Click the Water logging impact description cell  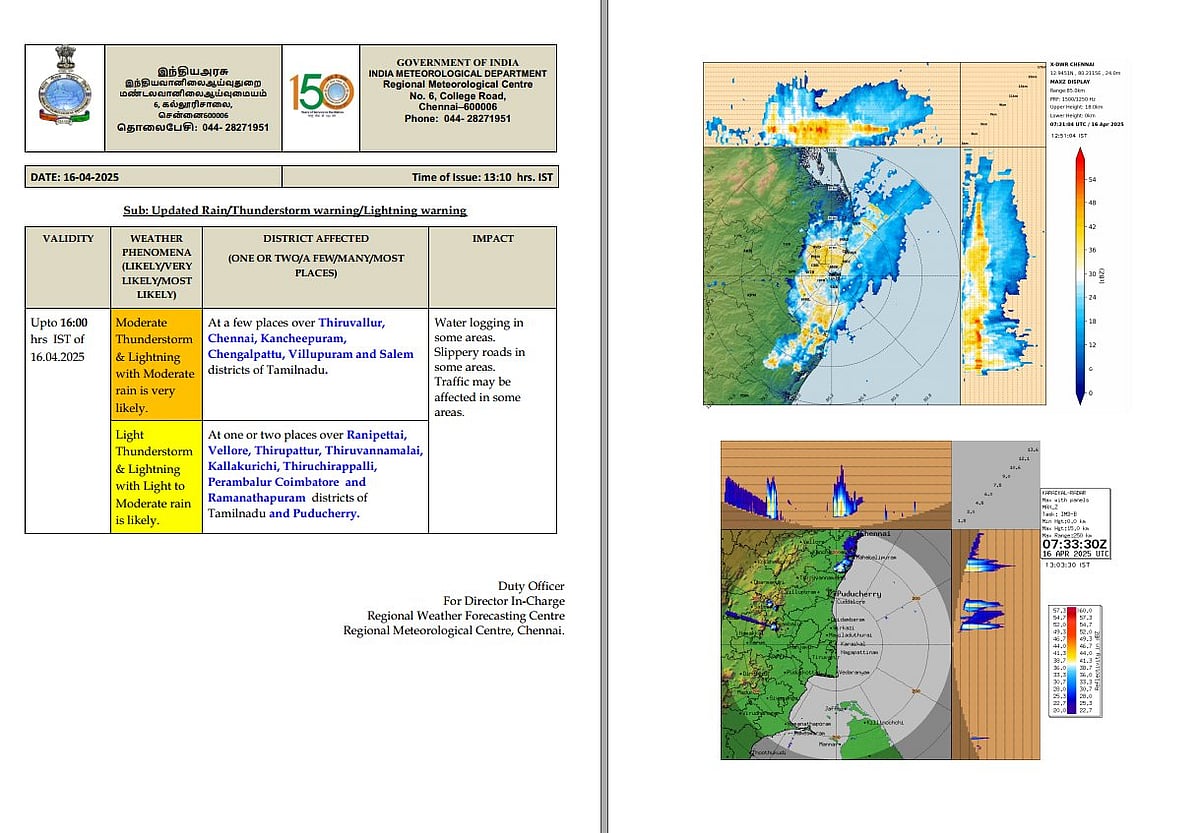coord(479,367)
